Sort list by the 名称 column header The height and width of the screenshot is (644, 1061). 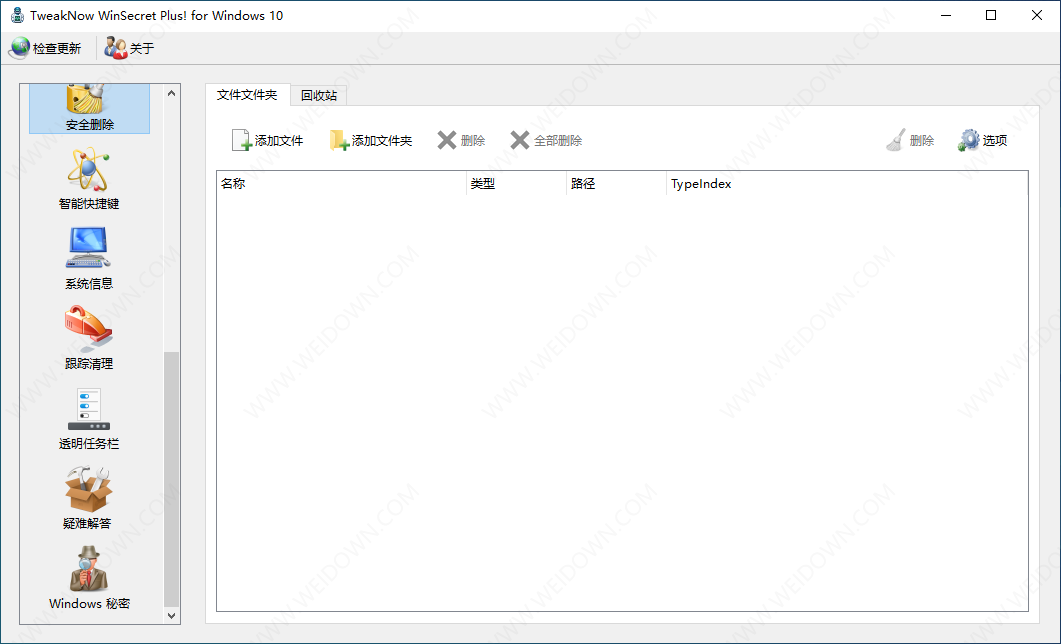(342, 184)
